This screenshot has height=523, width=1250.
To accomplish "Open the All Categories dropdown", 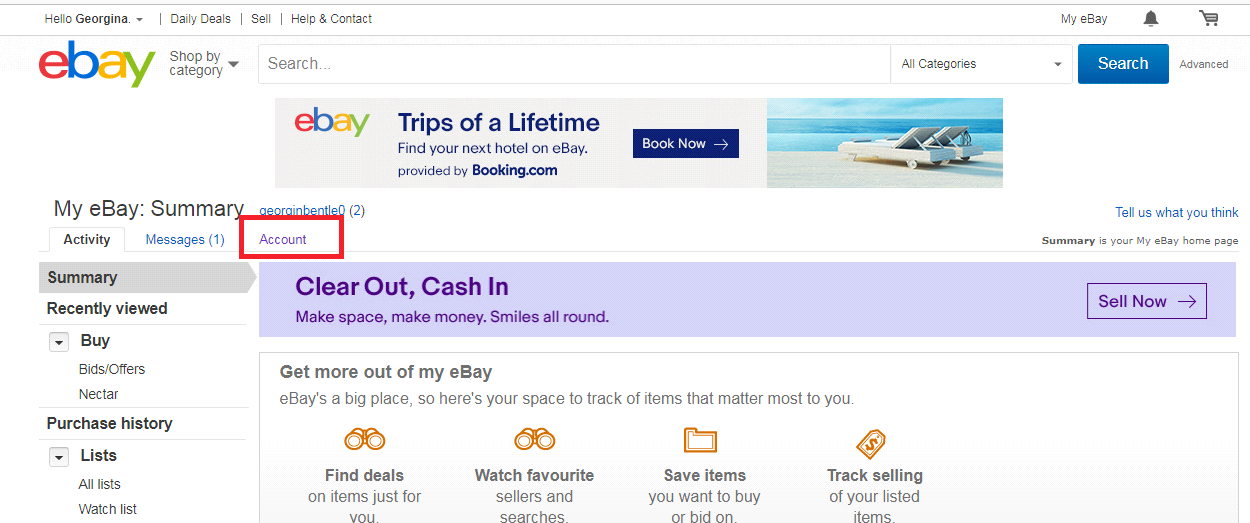I will tap(981, 64).
